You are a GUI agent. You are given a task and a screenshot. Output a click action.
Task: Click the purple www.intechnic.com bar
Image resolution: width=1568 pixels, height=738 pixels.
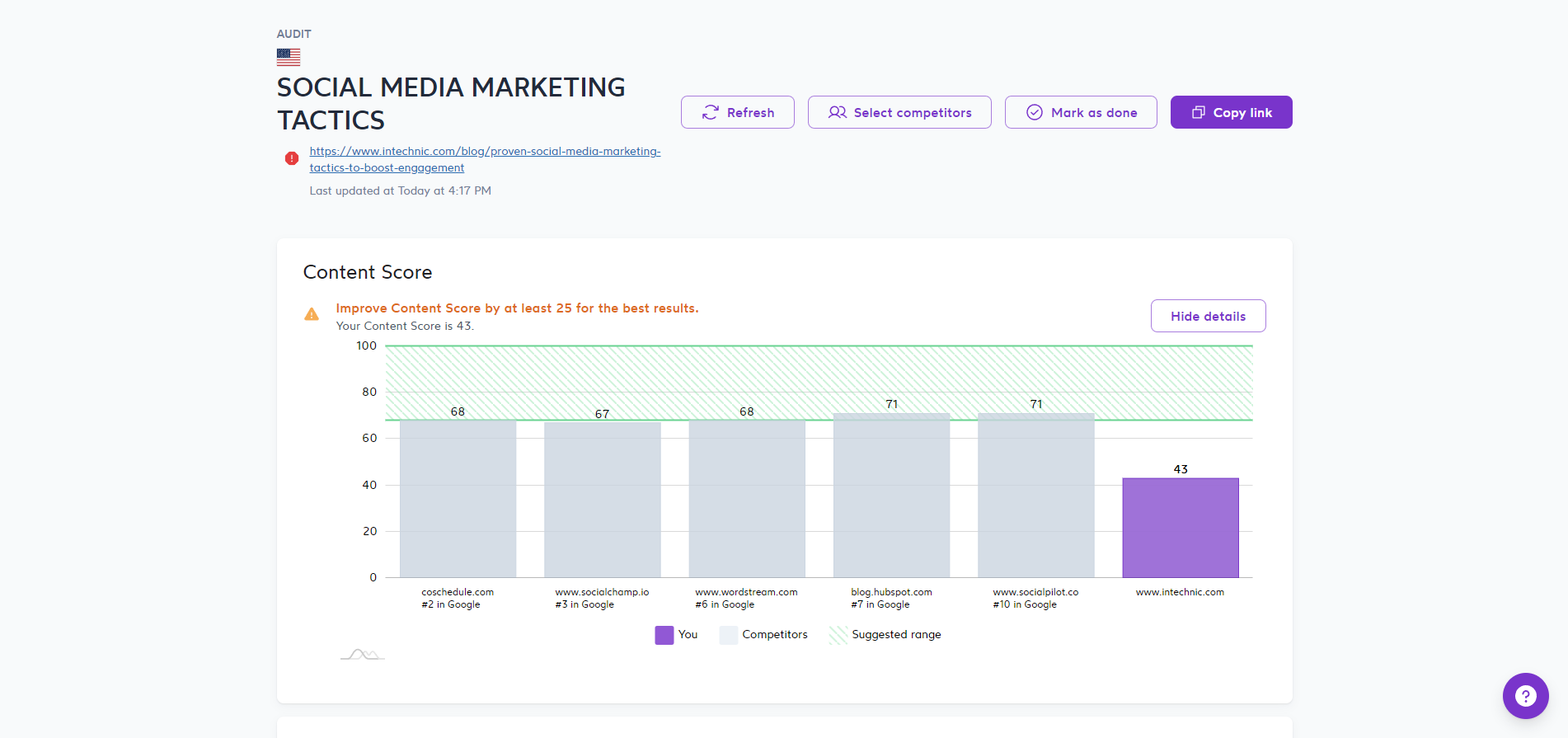pos(1181,528)
